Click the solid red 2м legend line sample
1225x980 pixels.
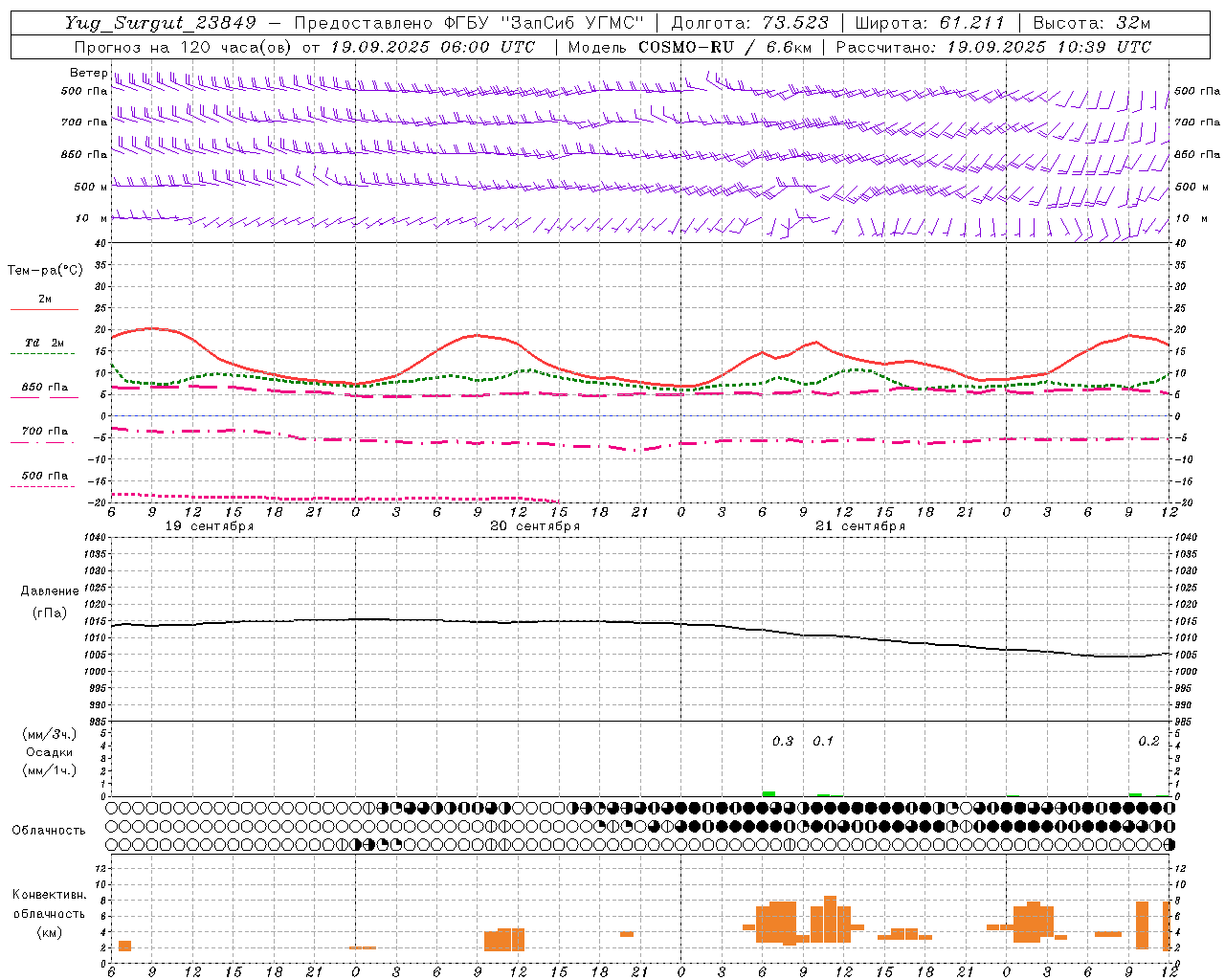click(44, 309)
